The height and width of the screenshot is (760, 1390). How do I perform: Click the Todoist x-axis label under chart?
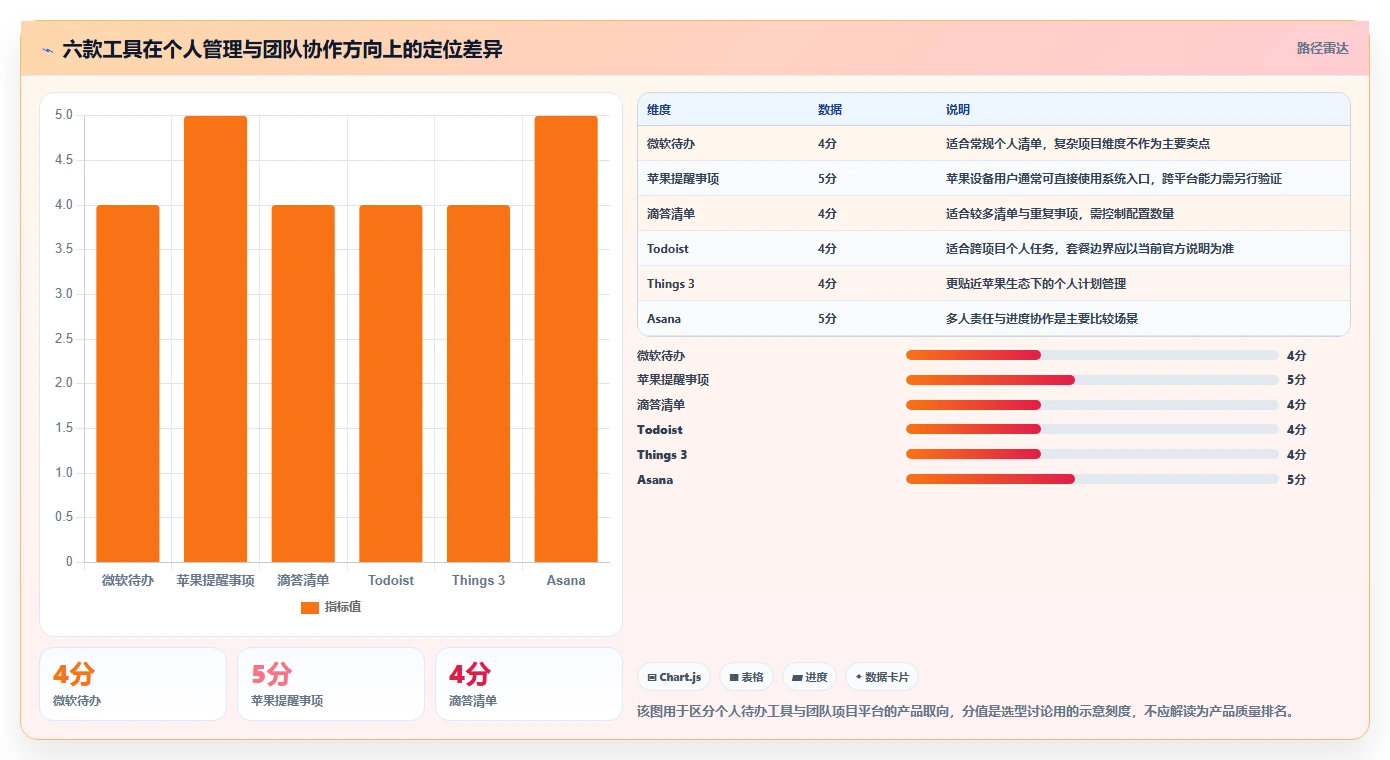(x=391, y=580)
